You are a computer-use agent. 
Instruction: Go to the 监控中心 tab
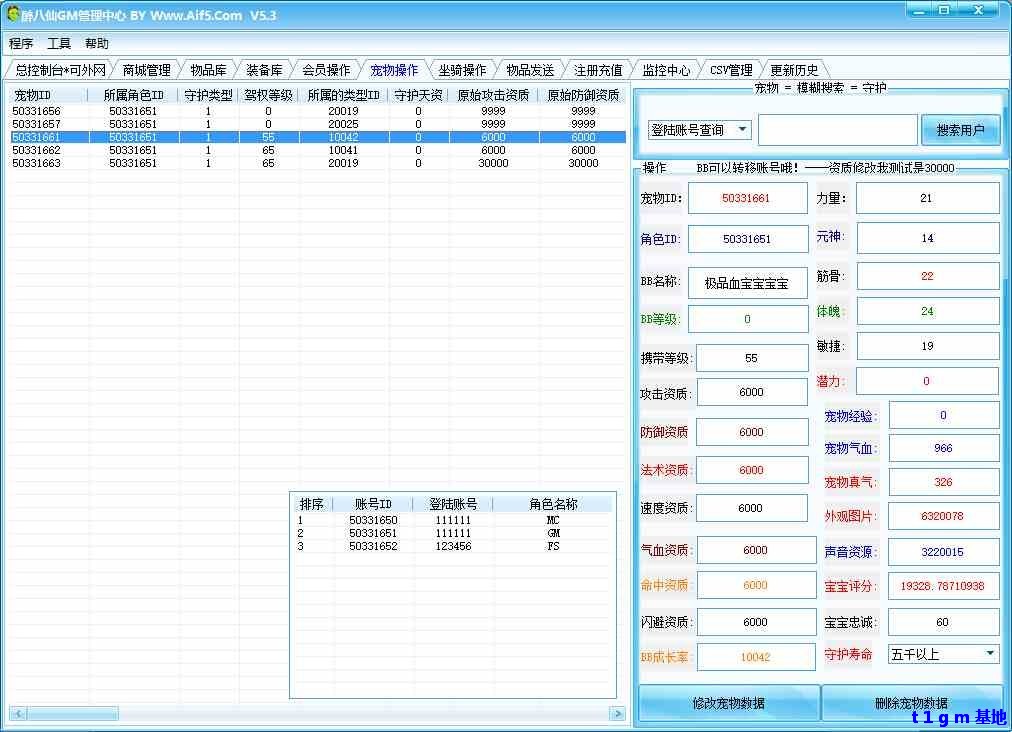[666, 70]
